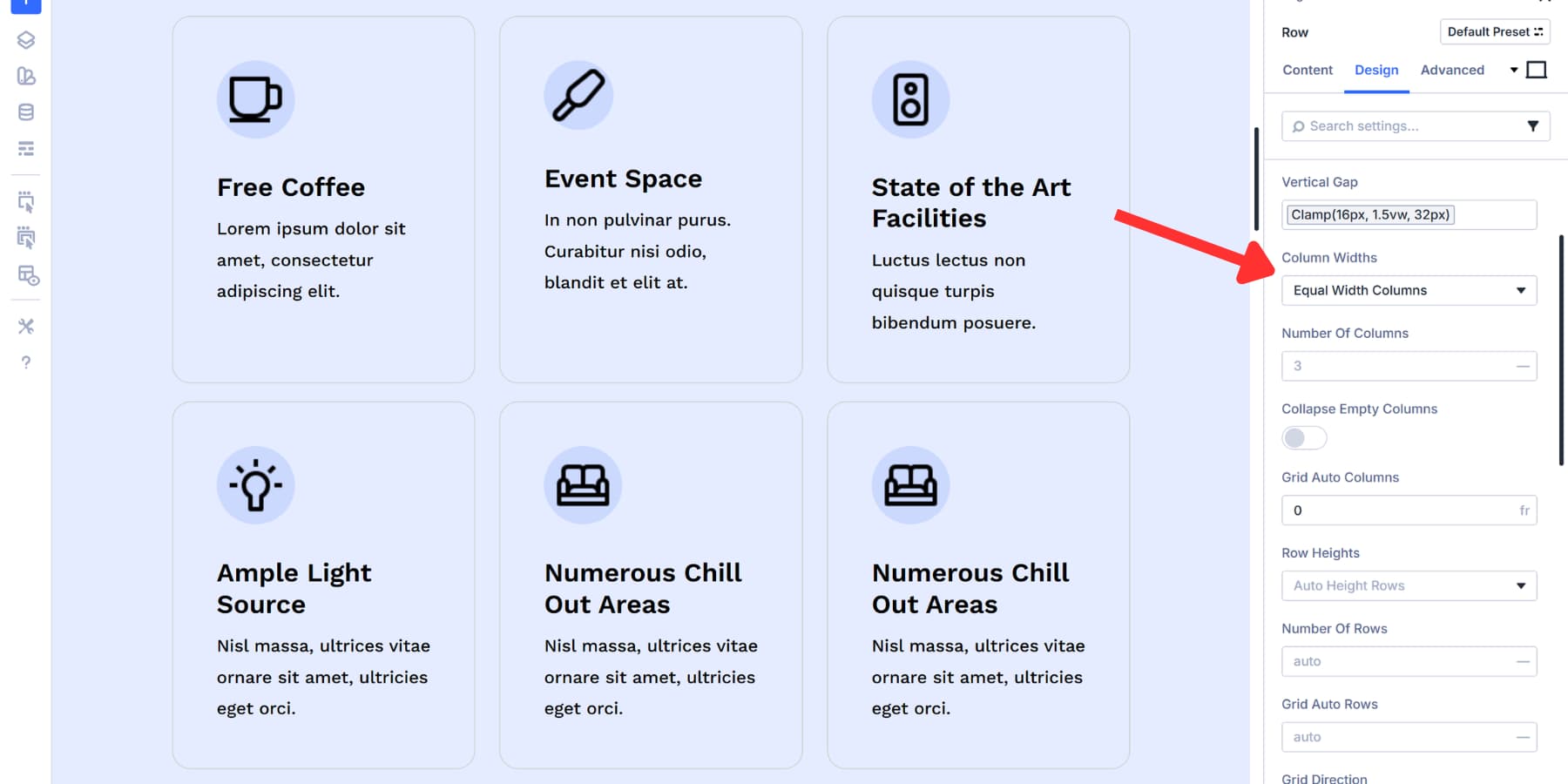Switch to the Content tab
This screenshot has height=784, width=1568.
[1307, 70]
